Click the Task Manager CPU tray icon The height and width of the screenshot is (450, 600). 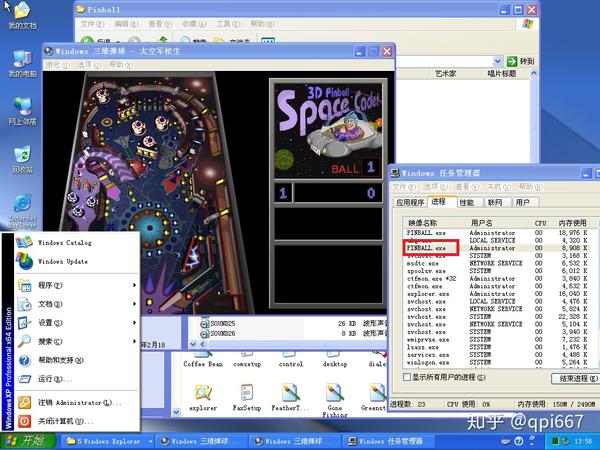(555, 441)
